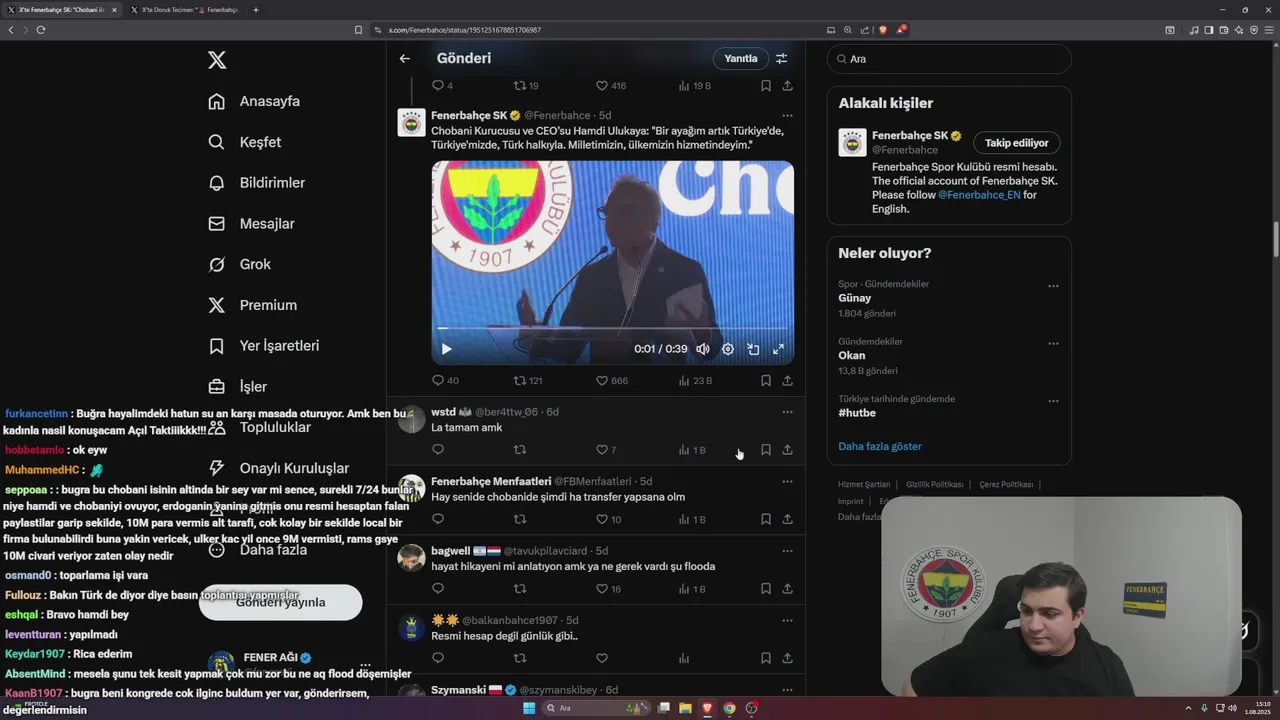This screenshot has height=720, width=1280.
Task: Reload the page in browser
Action: pyautogui.click(x=41, y=30)
